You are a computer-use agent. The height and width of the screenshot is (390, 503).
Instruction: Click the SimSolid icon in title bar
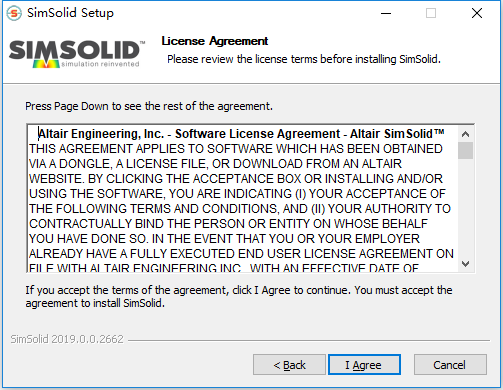coord(14,13)
